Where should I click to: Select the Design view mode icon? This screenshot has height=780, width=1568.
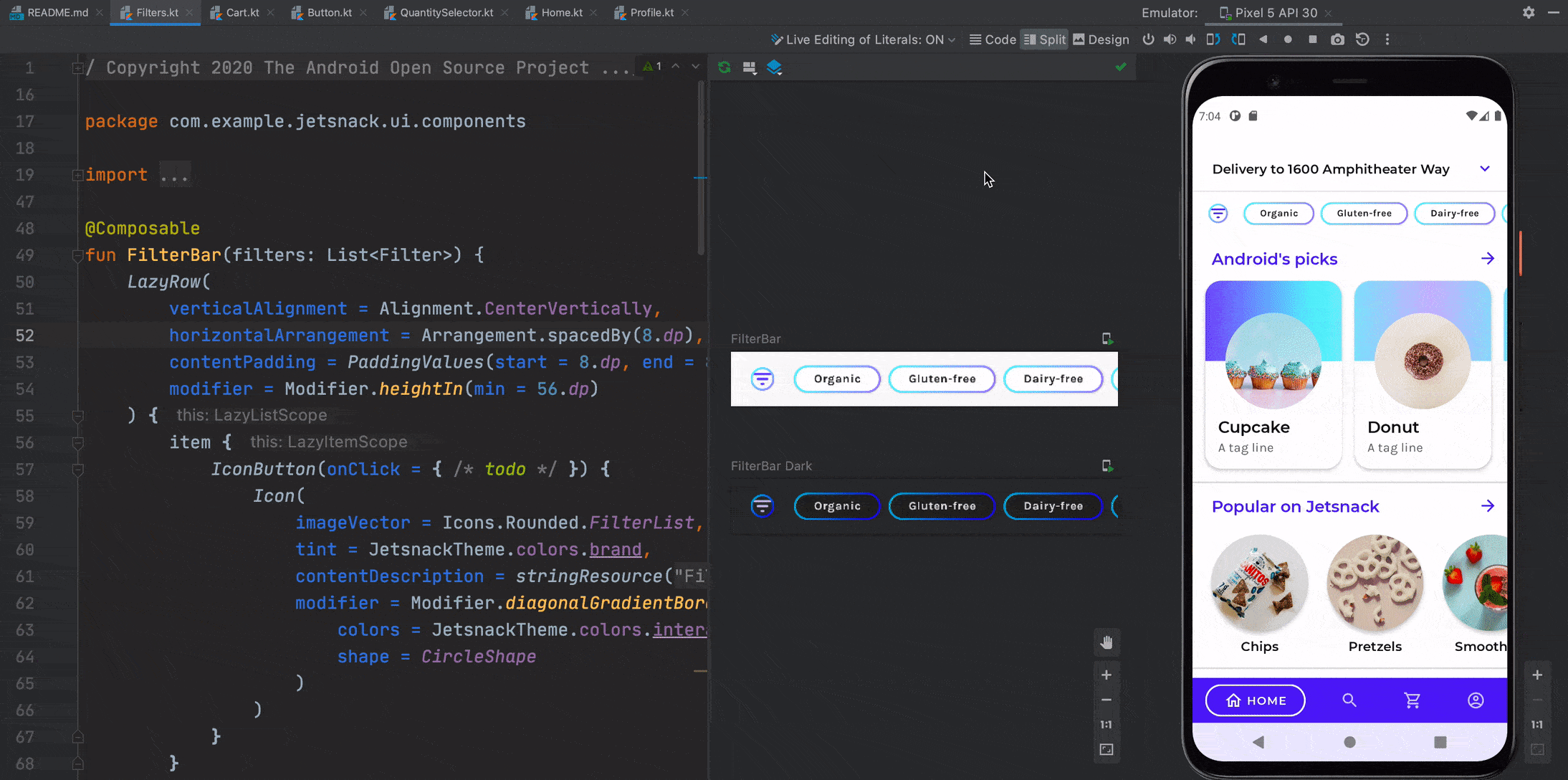pyautogui.click(x=1080, y=39)
